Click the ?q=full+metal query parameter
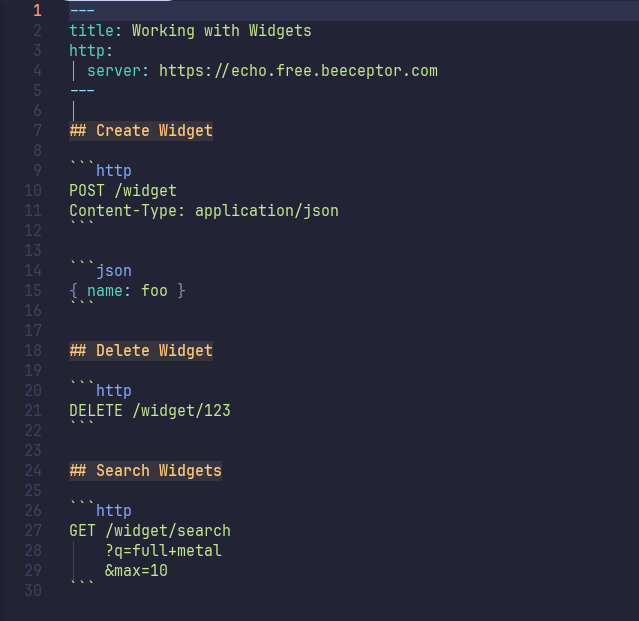Viewport: 639px width, 621px height. (x=163, y=551)
